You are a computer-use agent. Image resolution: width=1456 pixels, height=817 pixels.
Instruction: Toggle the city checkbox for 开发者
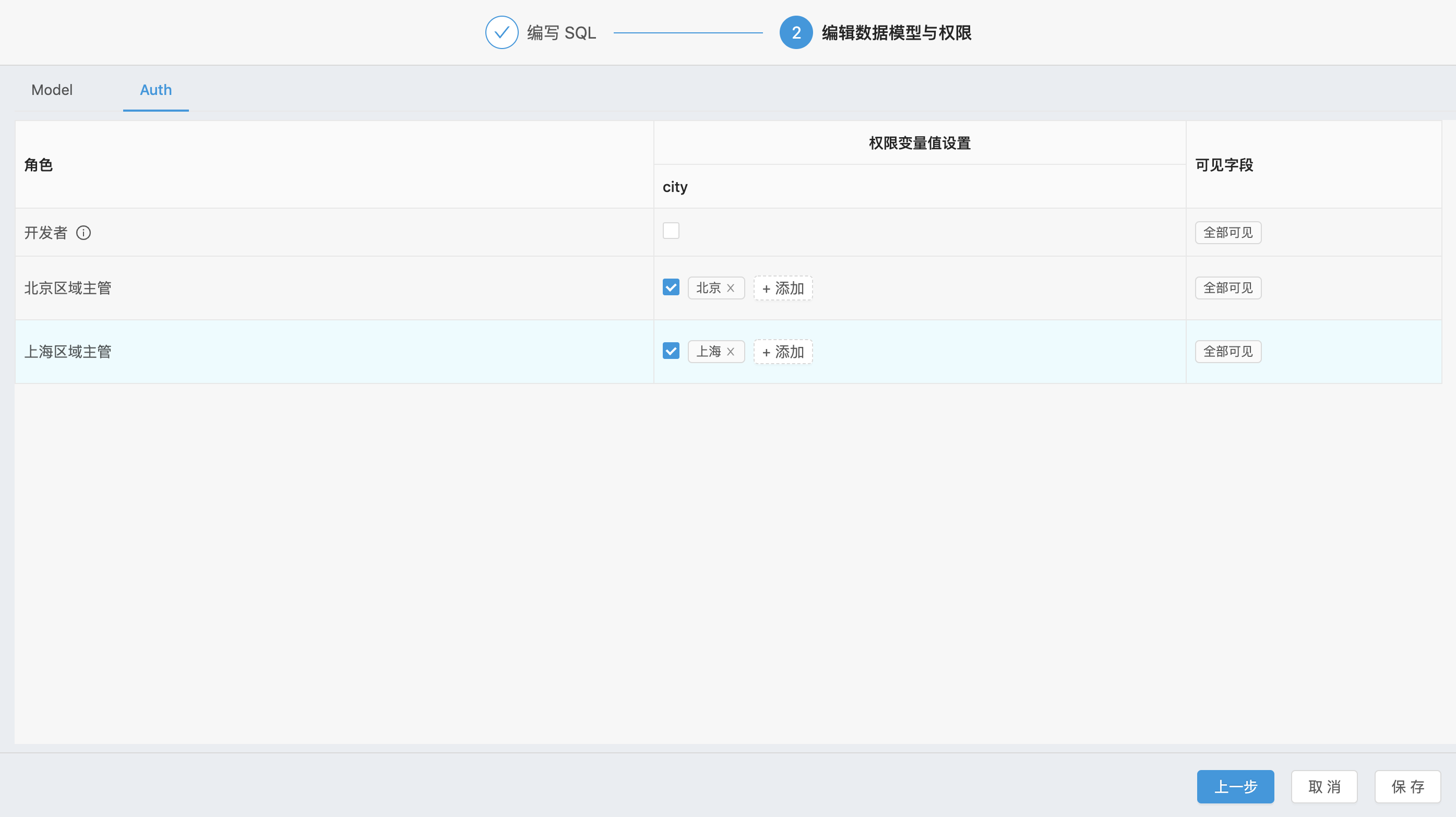pyautogui.click(x=671, y=231)
